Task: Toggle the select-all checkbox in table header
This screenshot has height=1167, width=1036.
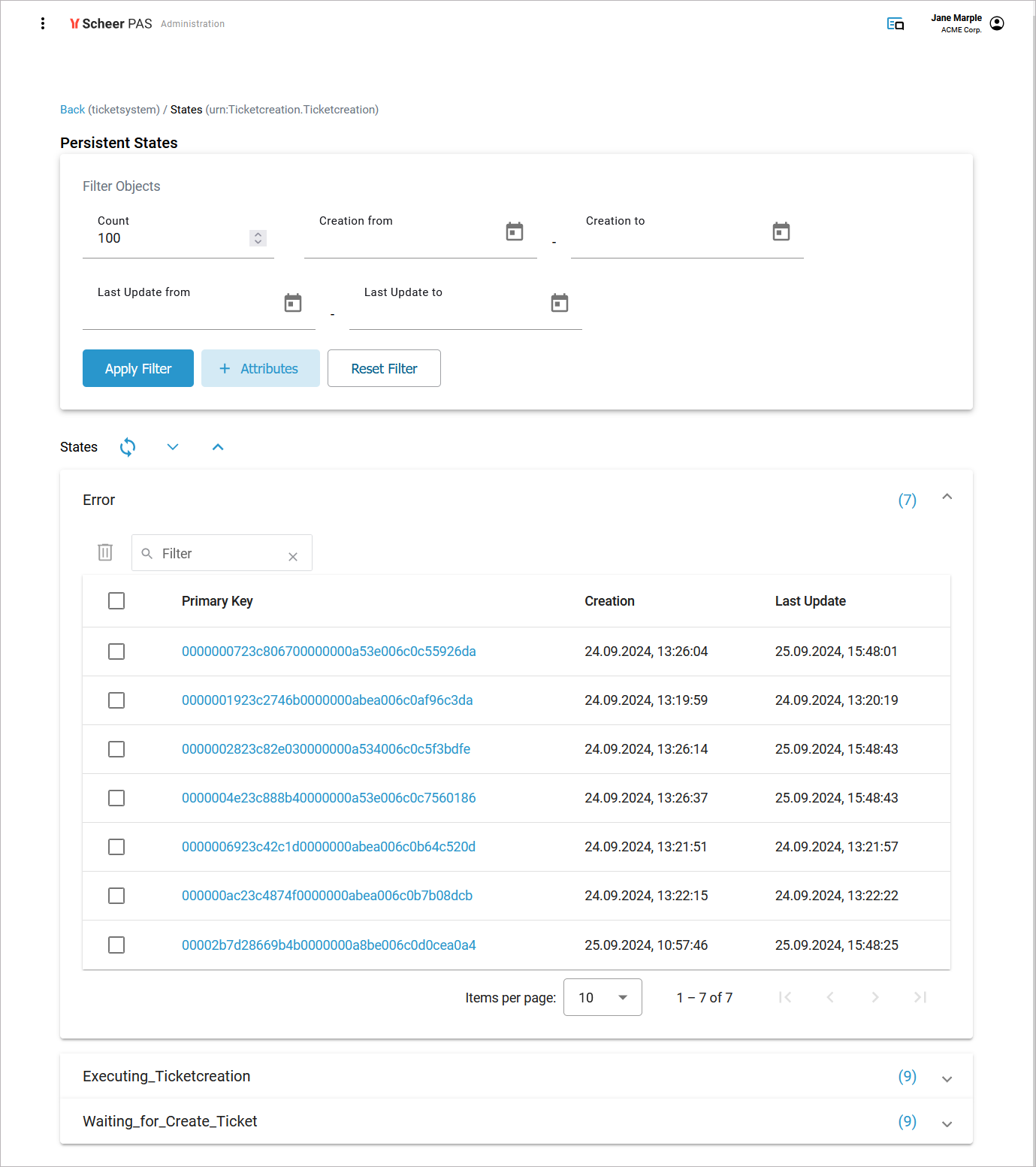Action: (x=116, y=601)
